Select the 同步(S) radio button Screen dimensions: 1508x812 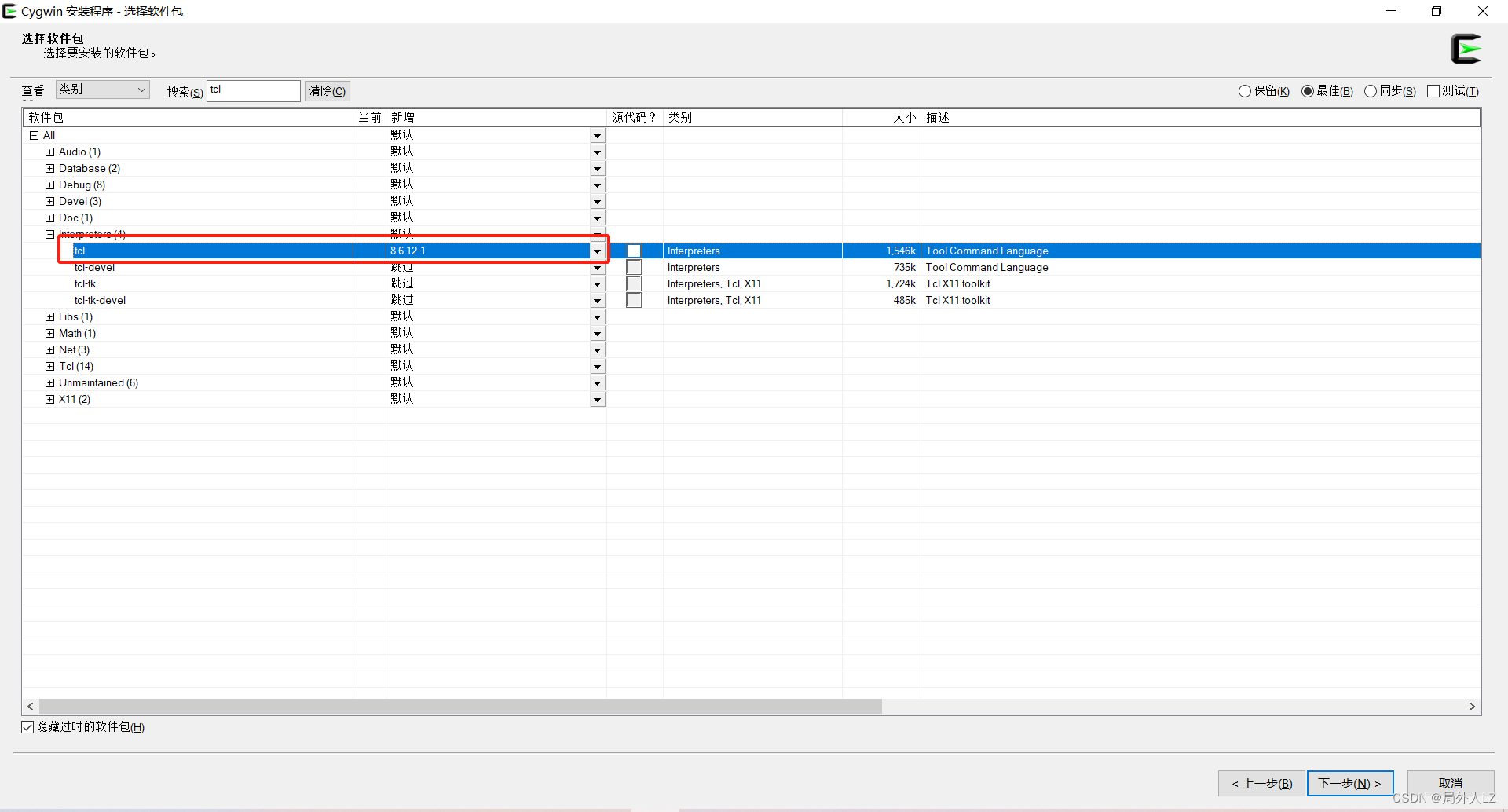1371,91
